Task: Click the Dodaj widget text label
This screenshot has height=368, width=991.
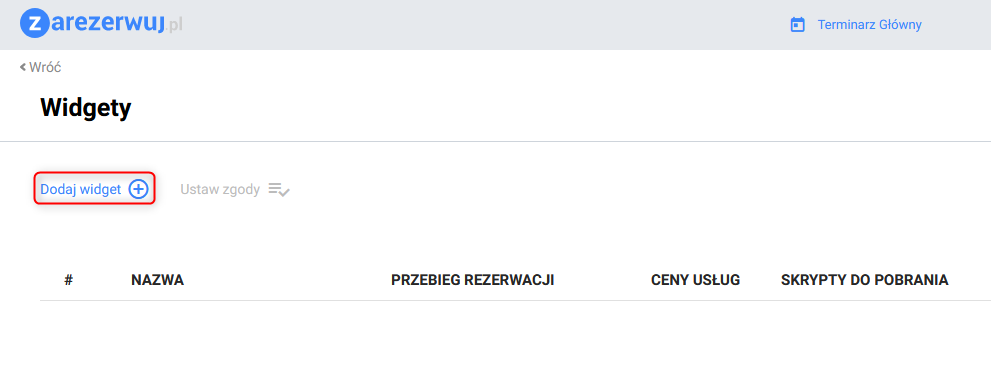Action: [x=80, y=189]
